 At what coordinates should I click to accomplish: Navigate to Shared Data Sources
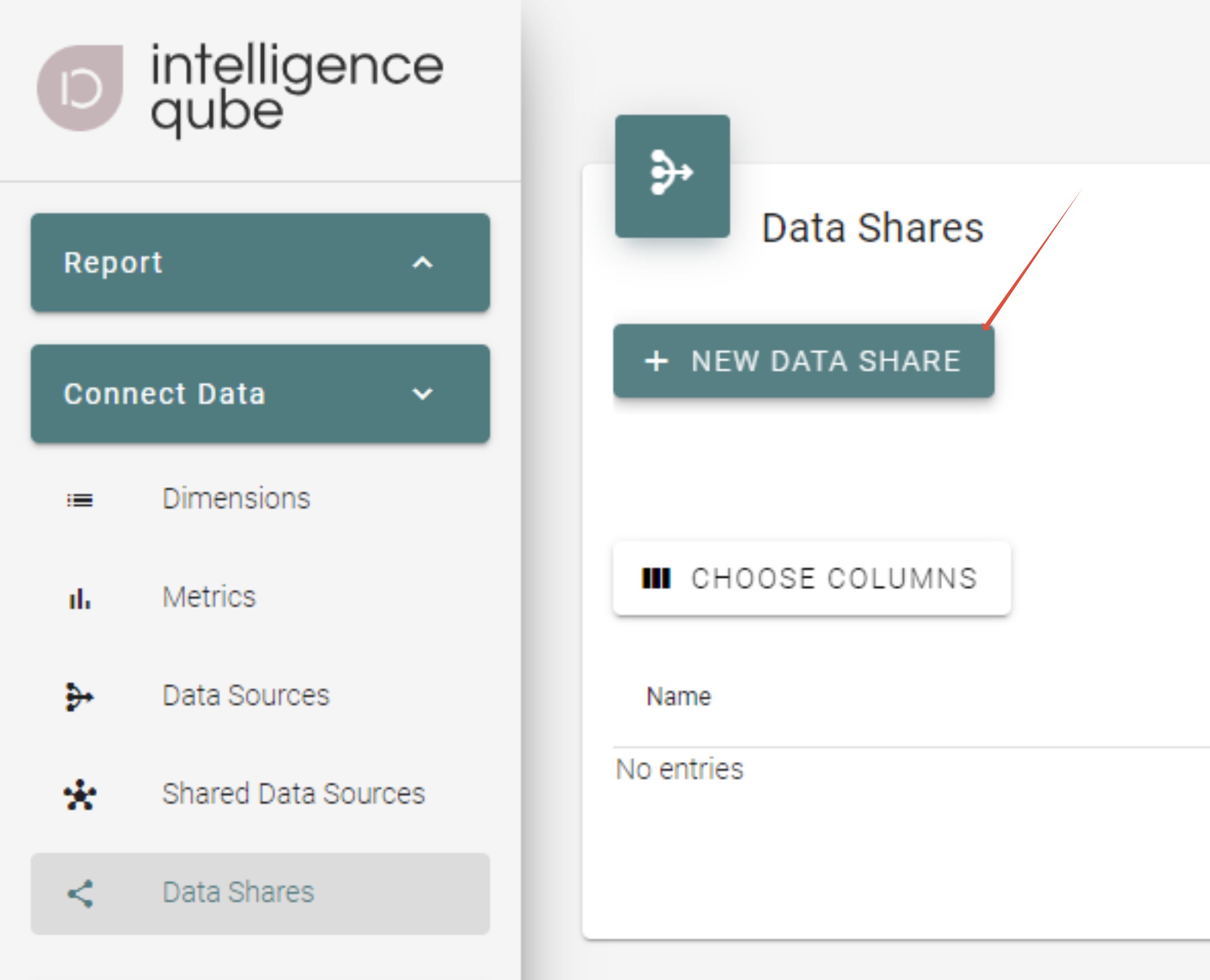point(293,793)
